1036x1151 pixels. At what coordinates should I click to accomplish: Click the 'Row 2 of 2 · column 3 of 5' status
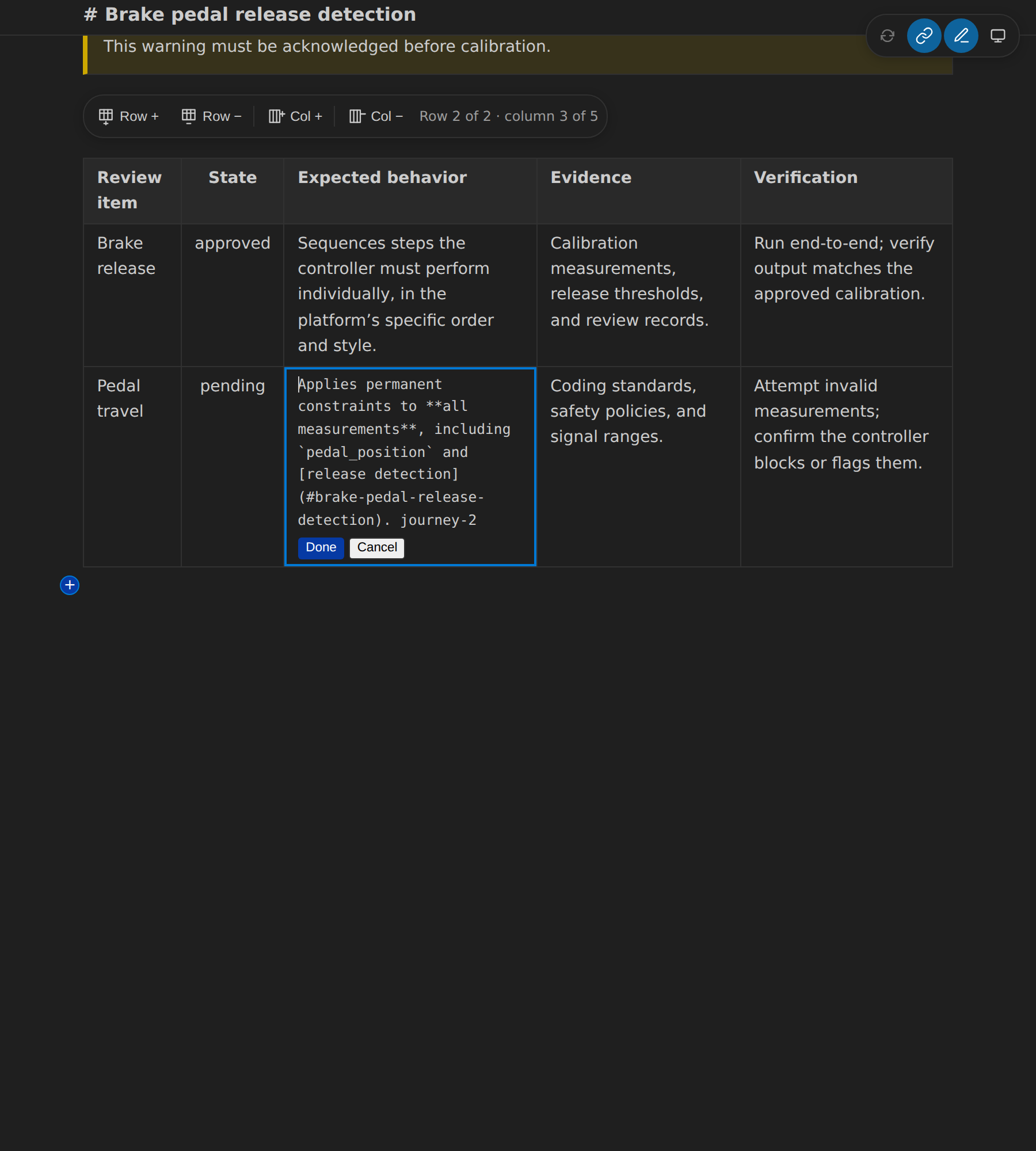coord(509,116)
